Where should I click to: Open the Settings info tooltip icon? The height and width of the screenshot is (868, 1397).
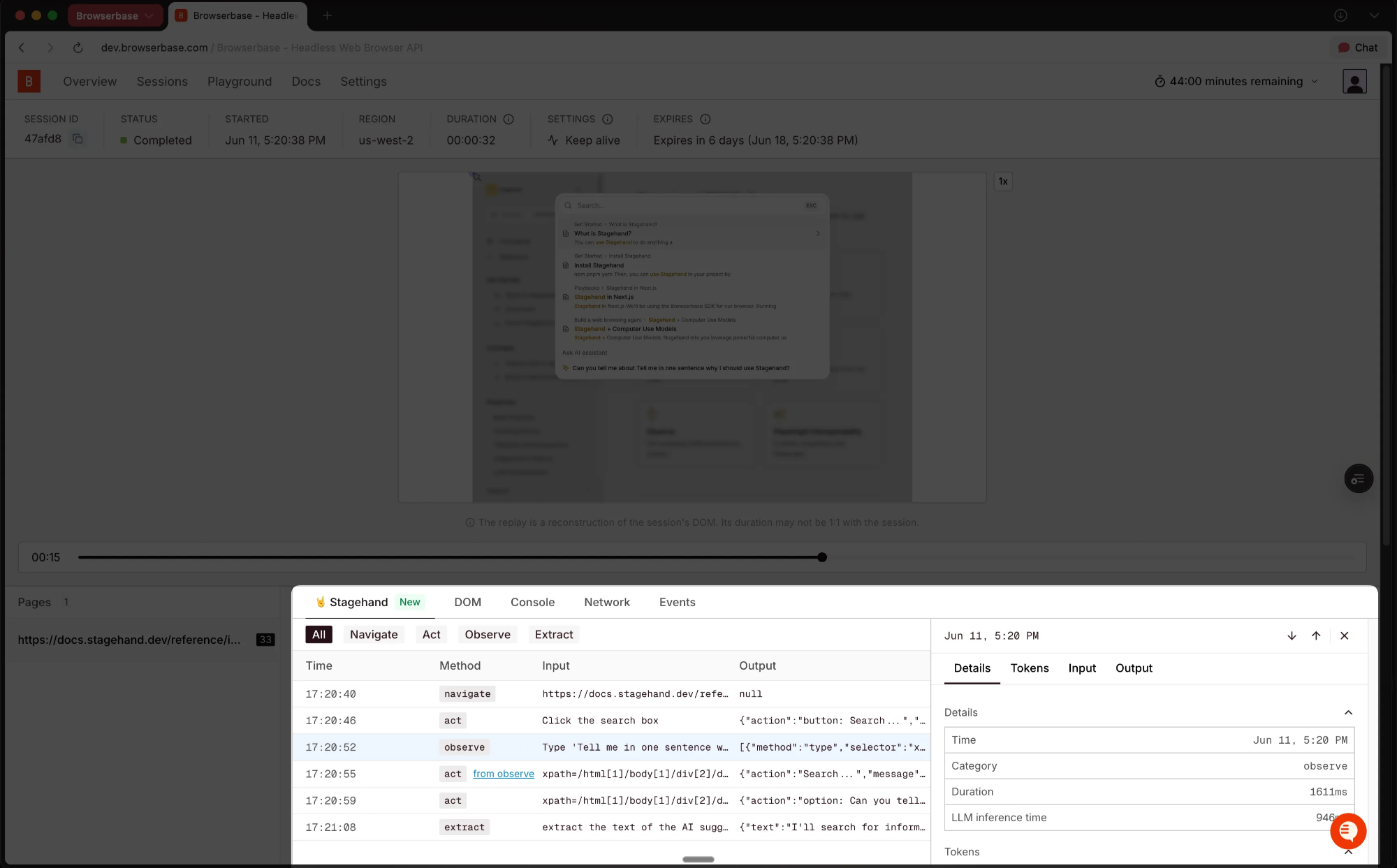tap(608, 119)
